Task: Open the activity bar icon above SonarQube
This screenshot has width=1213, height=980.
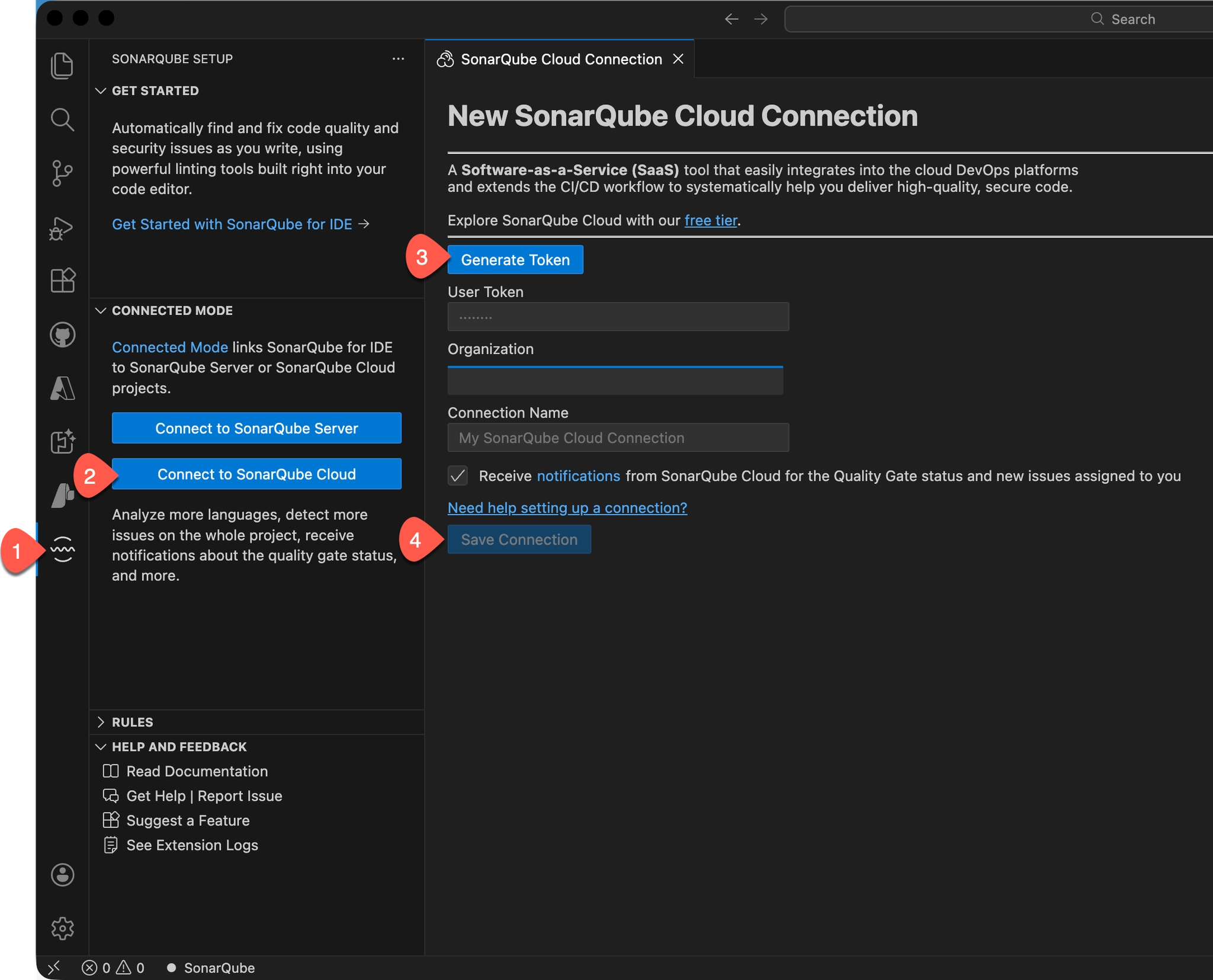Action: 62,495
